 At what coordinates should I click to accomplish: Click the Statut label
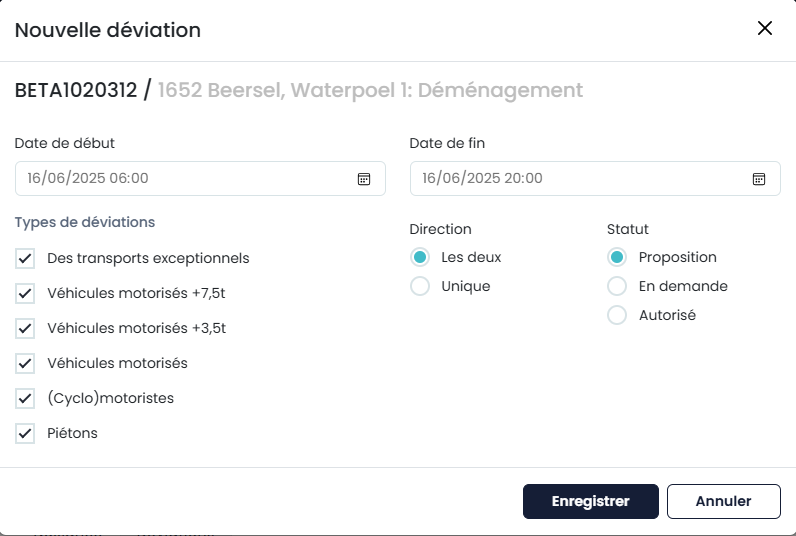[x=628, y=229]
